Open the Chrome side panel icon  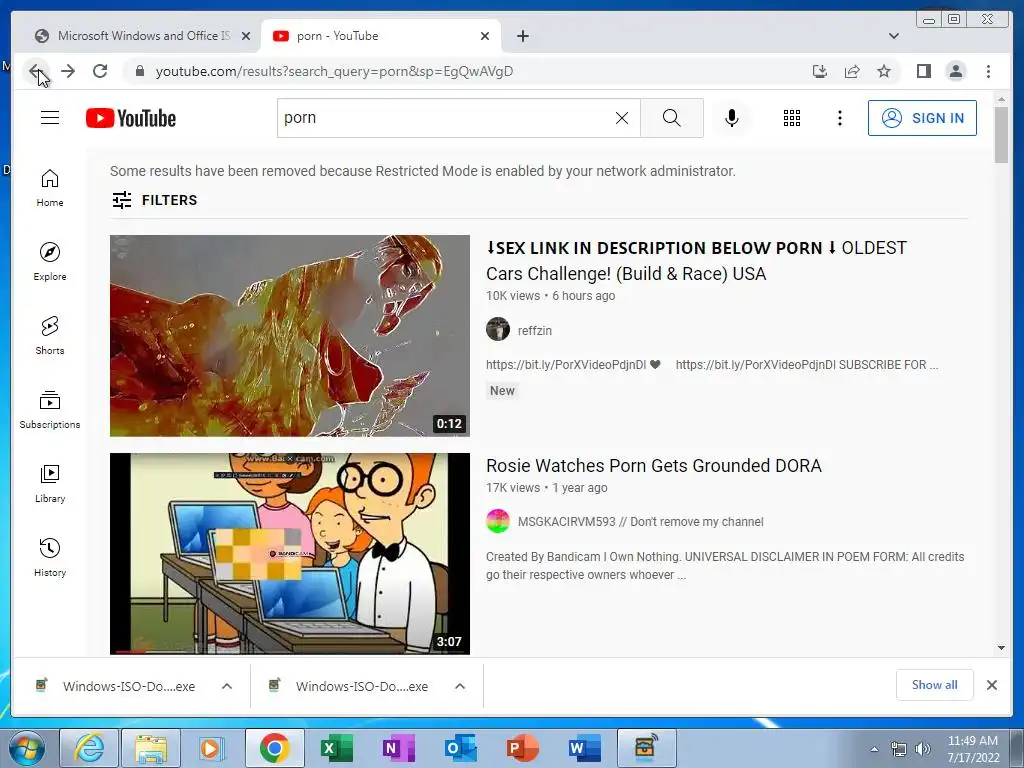(x=923, y=71)
